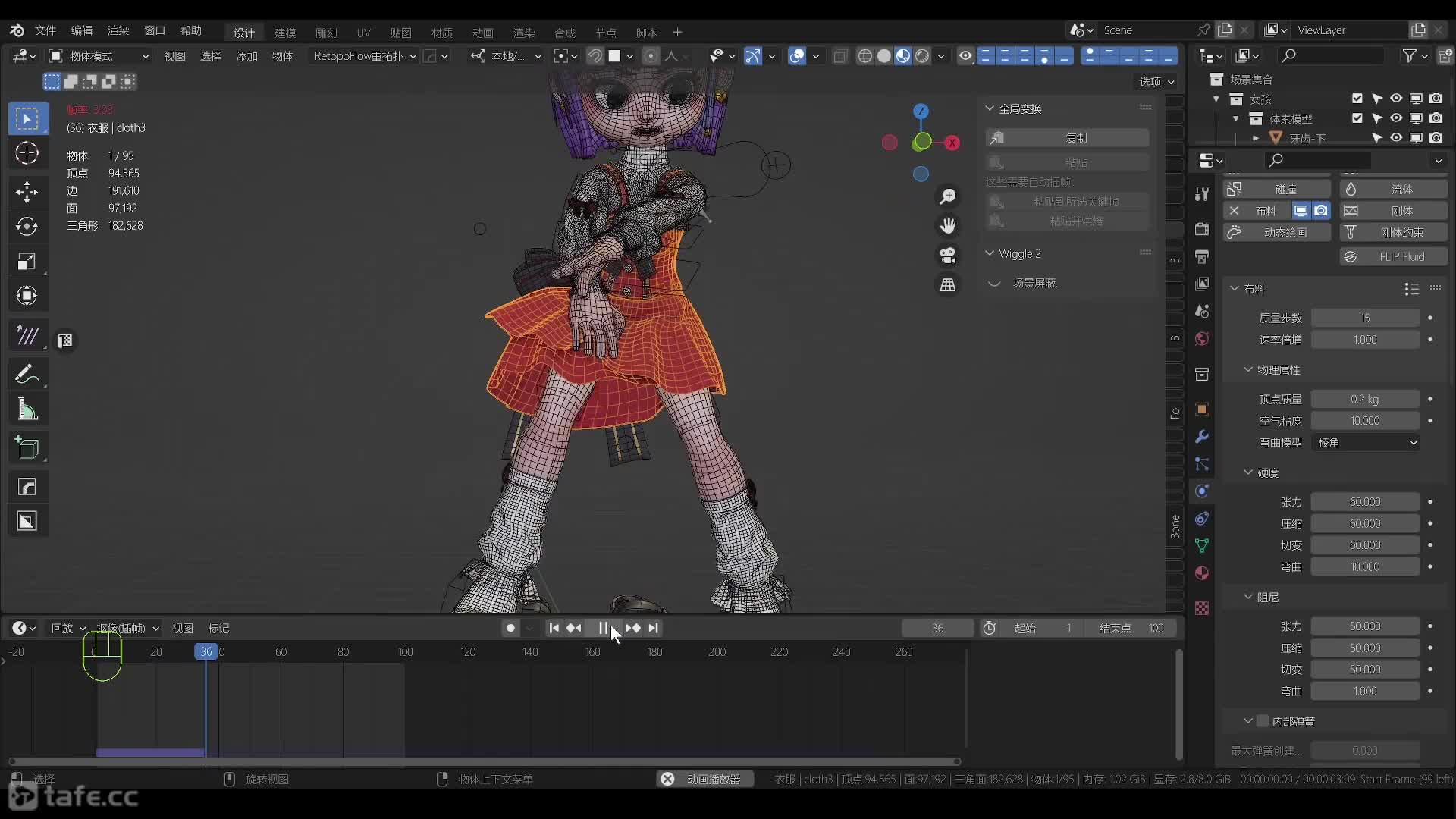Select wireframe viewport shading mode
The image size is (1456, 819).
(x=864, y=56)
